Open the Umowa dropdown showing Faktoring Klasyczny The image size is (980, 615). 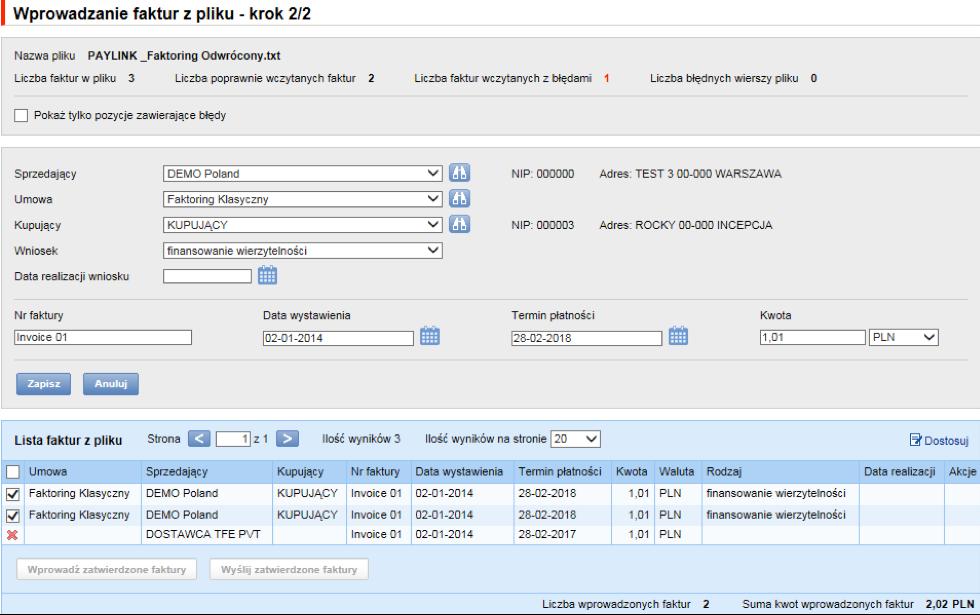(302, 199)
